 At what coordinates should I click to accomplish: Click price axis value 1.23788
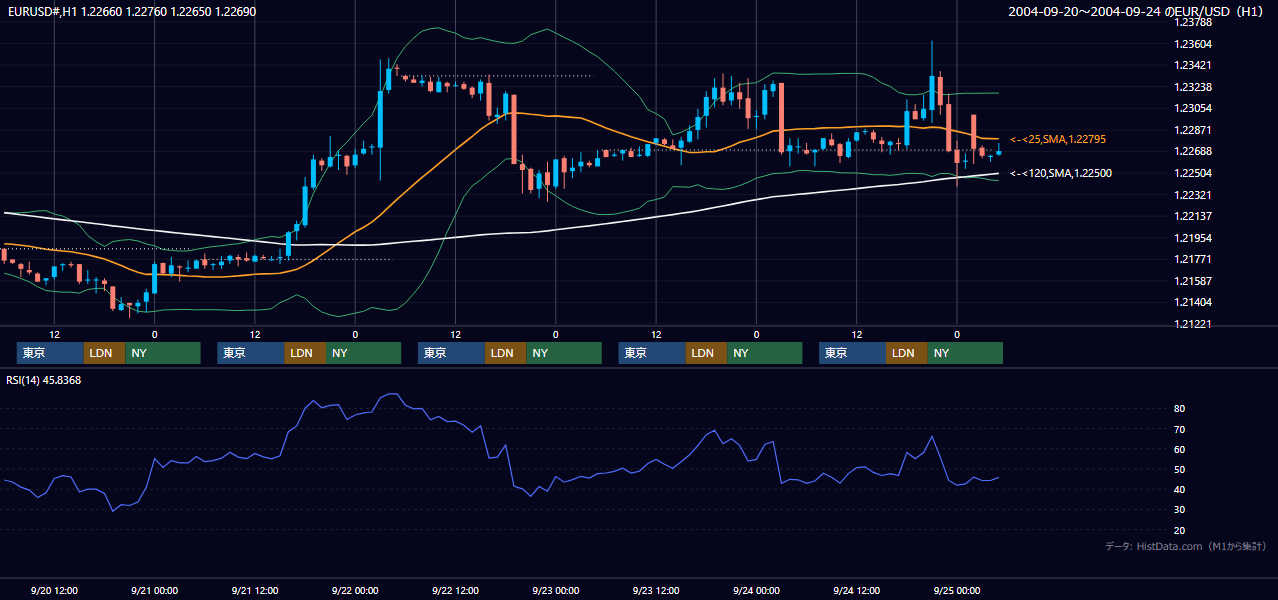[x=1193, y=22]
